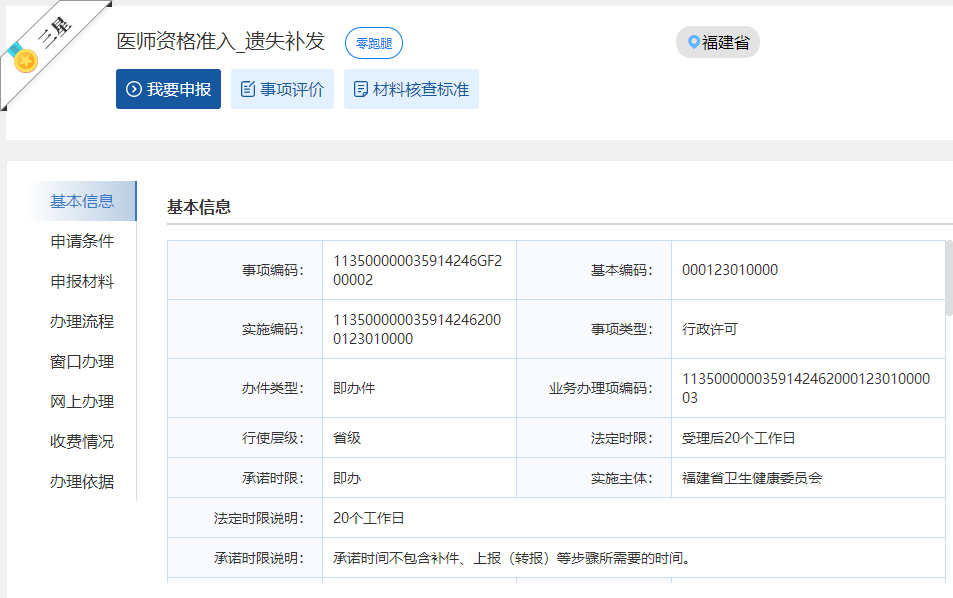The image size is (953, 598).
Task: Click the arrow icon in 我要申报 button
Action: click(x=133, y=90)
